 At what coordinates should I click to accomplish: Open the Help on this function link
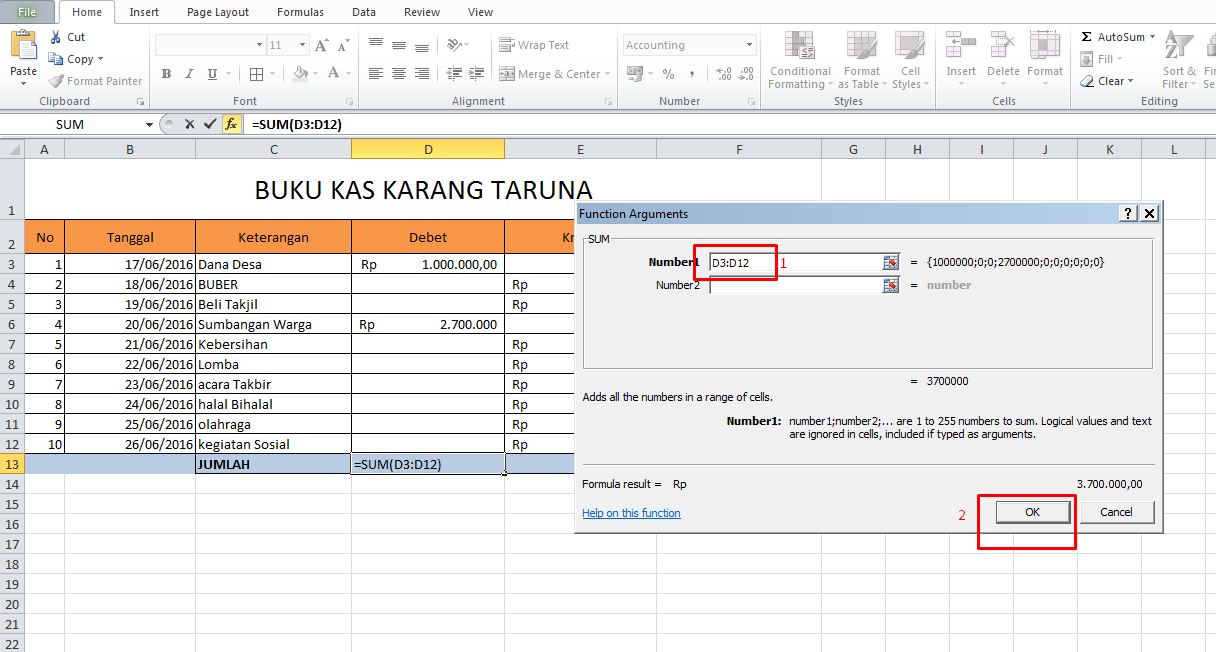tap(631, 512)
